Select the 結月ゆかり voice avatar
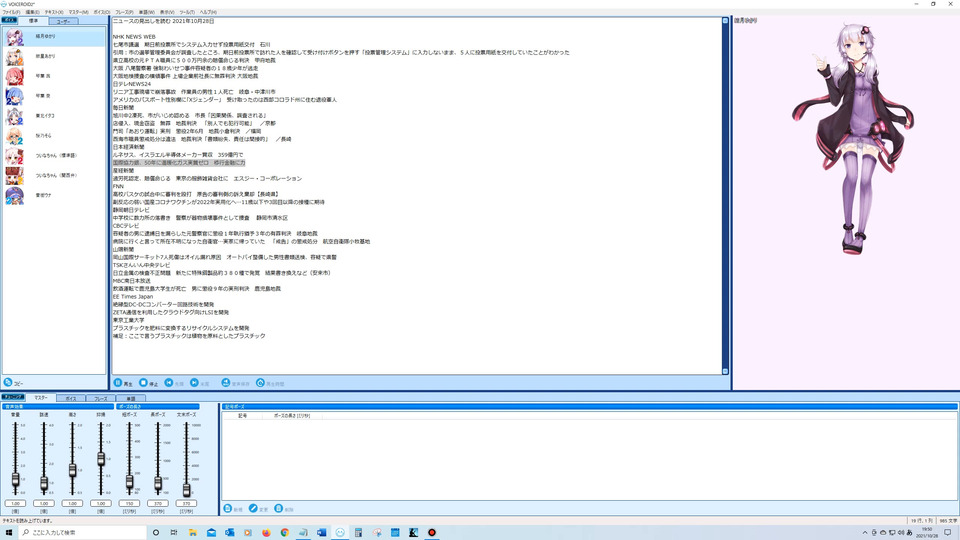The image size is (960, 540). [14, 37]
